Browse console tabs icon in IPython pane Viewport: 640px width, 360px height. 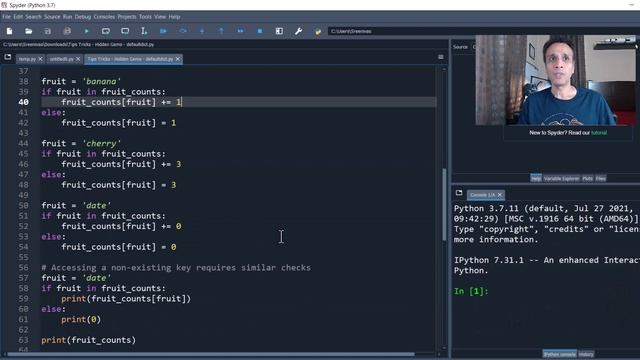[x=459, y=193]
